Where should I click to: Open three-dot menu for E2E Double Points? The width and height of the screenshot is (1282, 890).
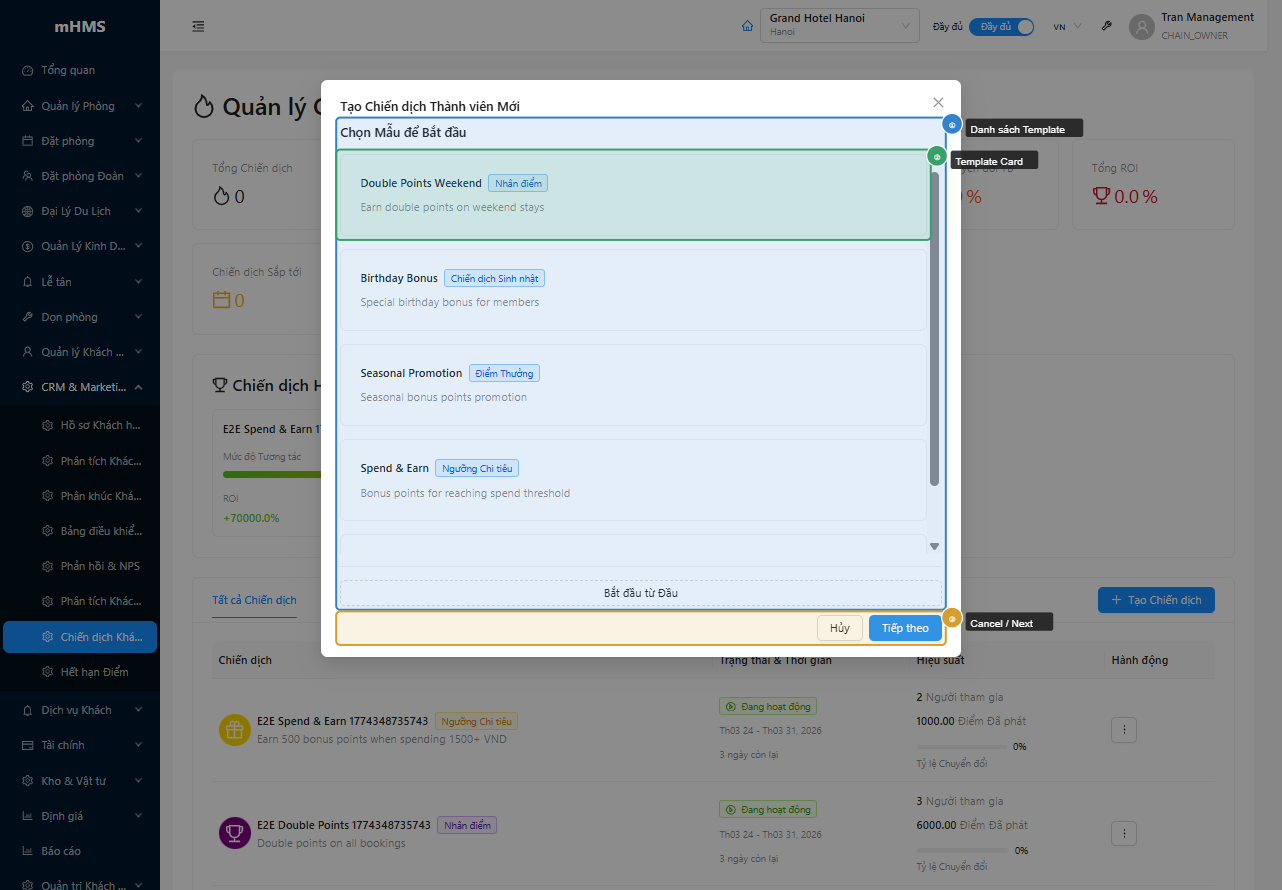point(1123,833)
